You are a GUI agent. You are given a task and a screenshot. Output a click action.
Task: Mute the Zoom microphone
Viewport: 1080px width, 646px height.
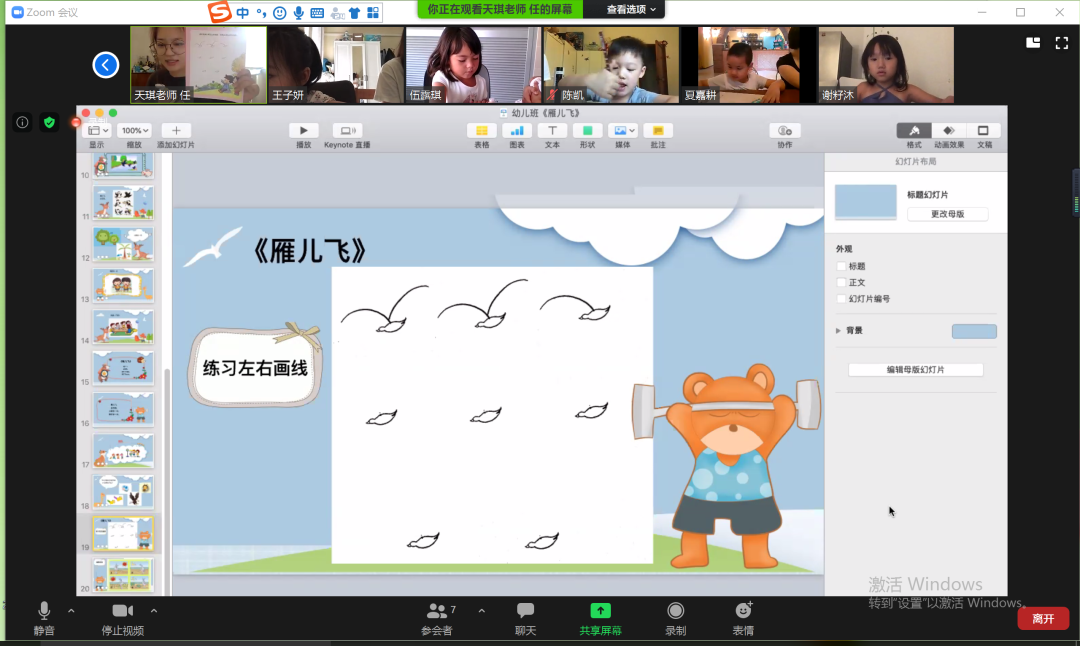click(44, 618)
